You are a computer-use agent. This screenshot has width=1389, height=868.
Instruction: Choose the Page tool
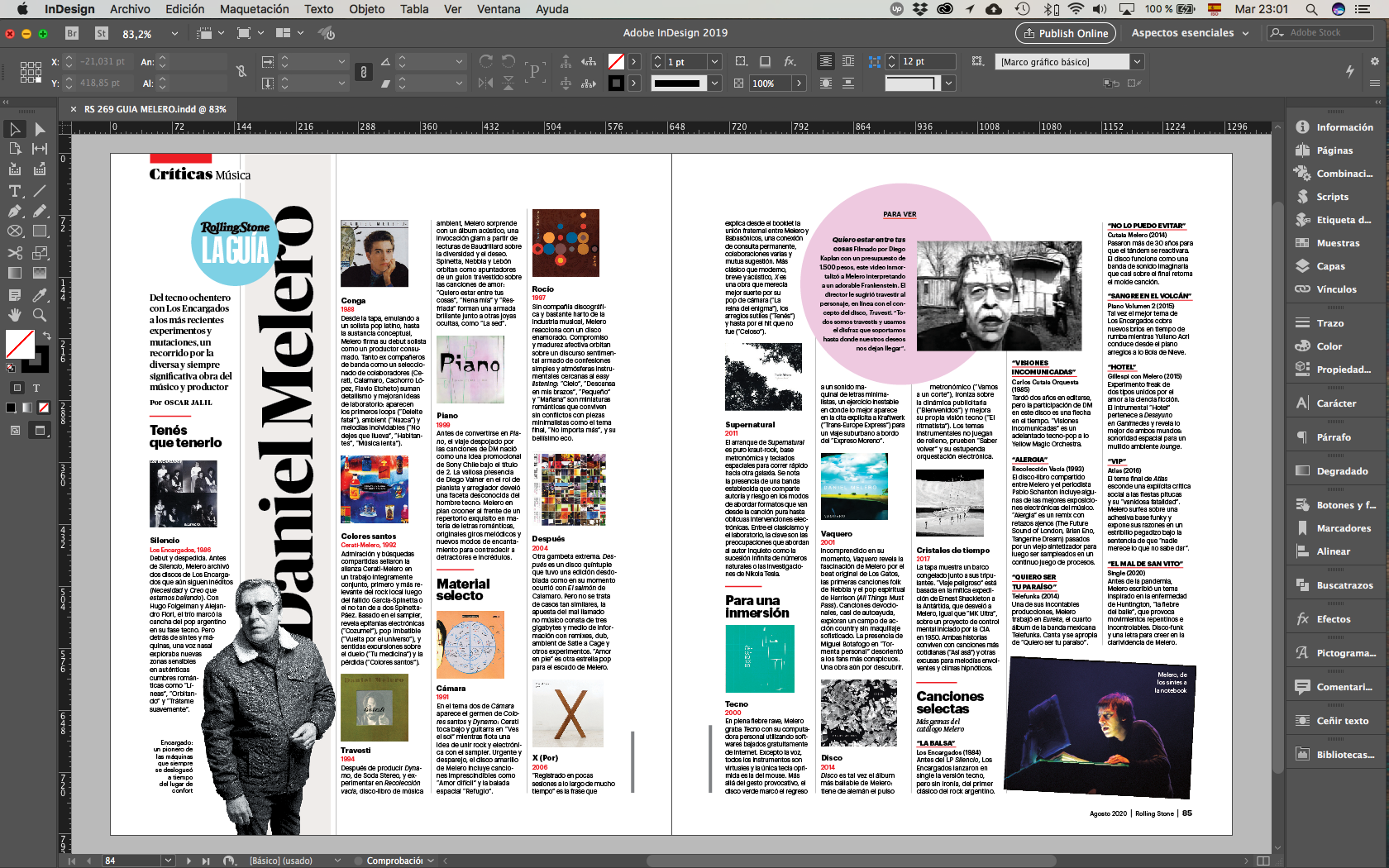coord(15,149)
